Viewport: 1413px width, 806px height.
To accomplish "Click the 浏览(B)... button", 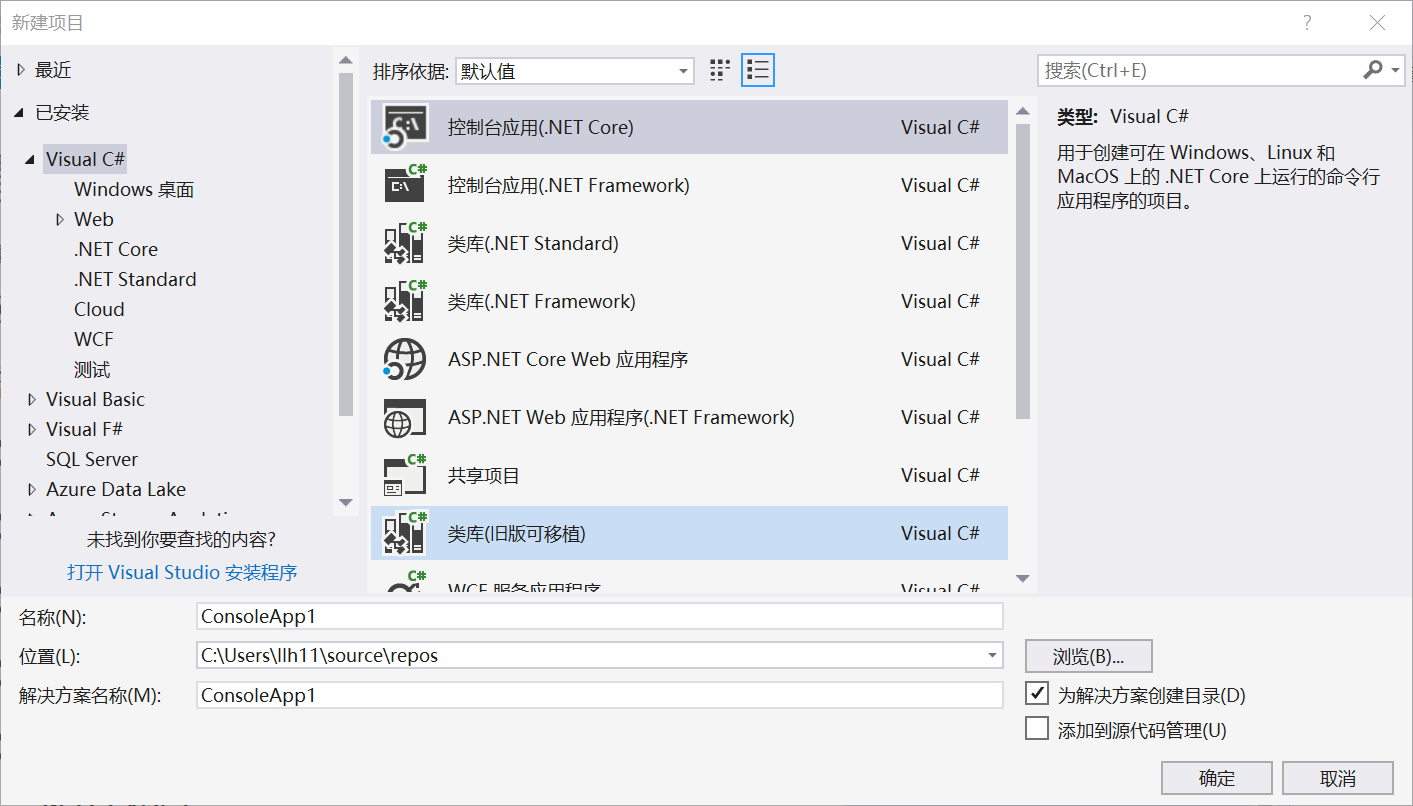I will pyautogui.click(x=1089, y=656).
